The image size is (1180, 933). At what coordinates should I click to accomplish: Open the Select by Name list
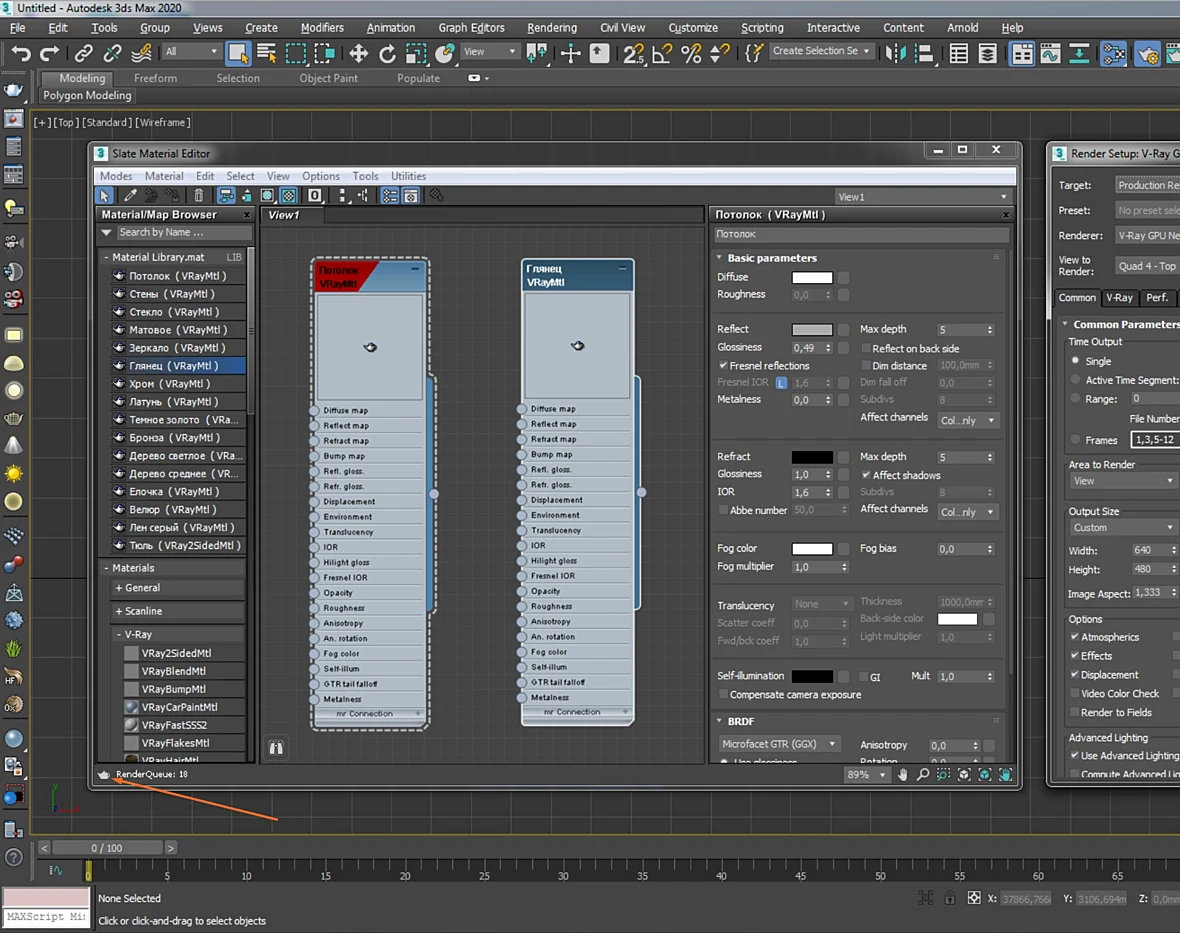tap(267, 53)
